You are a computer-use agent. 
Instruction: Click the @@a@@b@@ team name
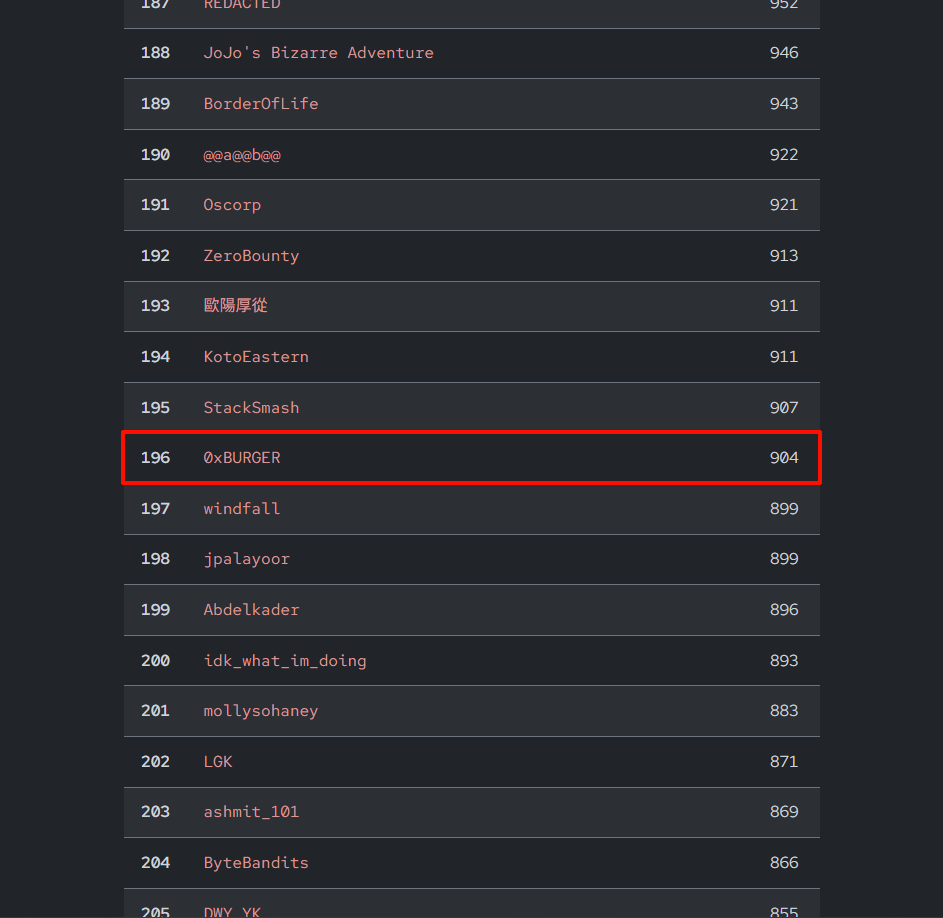click(242, 155)
